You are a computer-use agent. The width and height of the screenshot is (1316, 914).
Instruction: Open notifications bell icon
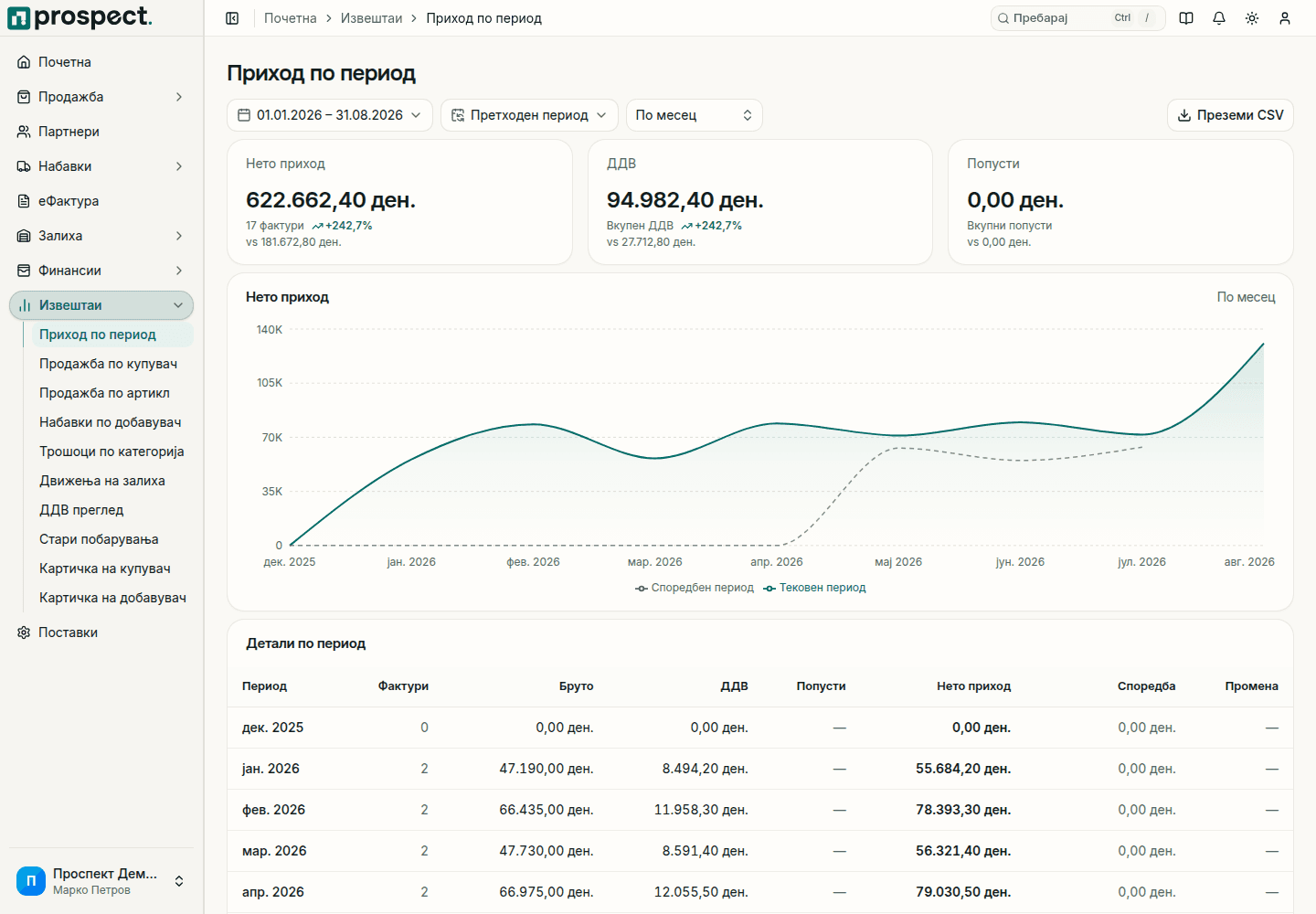coord(1219,18)
